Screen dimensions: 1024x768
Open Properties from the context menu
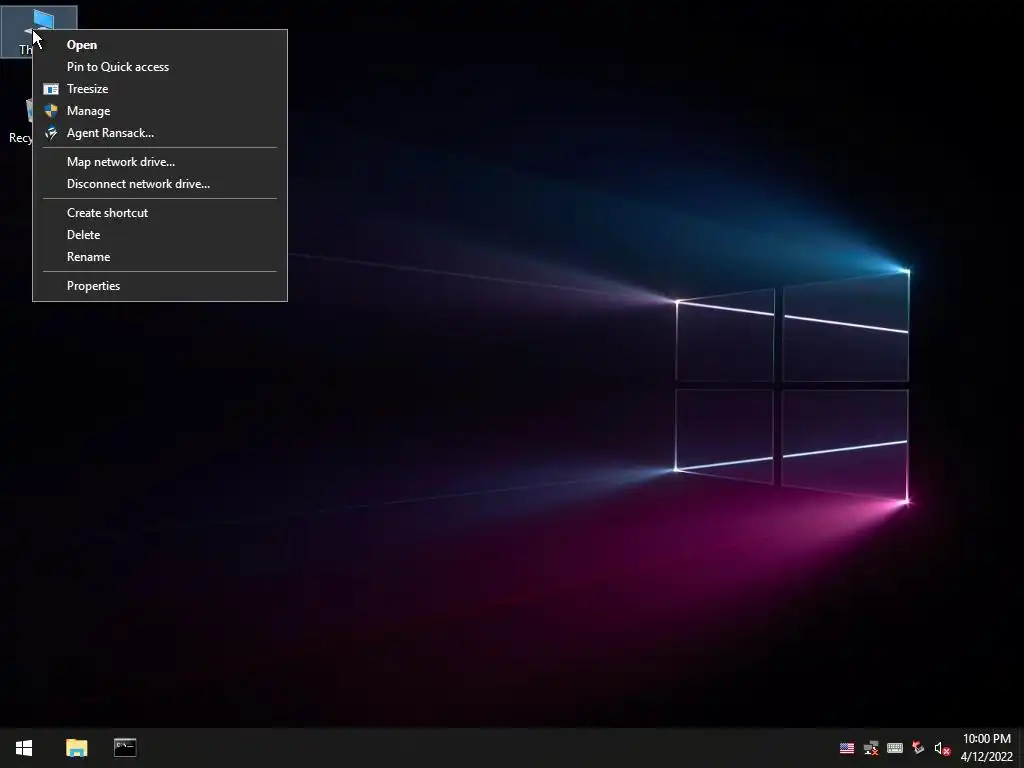click(160, 286)
